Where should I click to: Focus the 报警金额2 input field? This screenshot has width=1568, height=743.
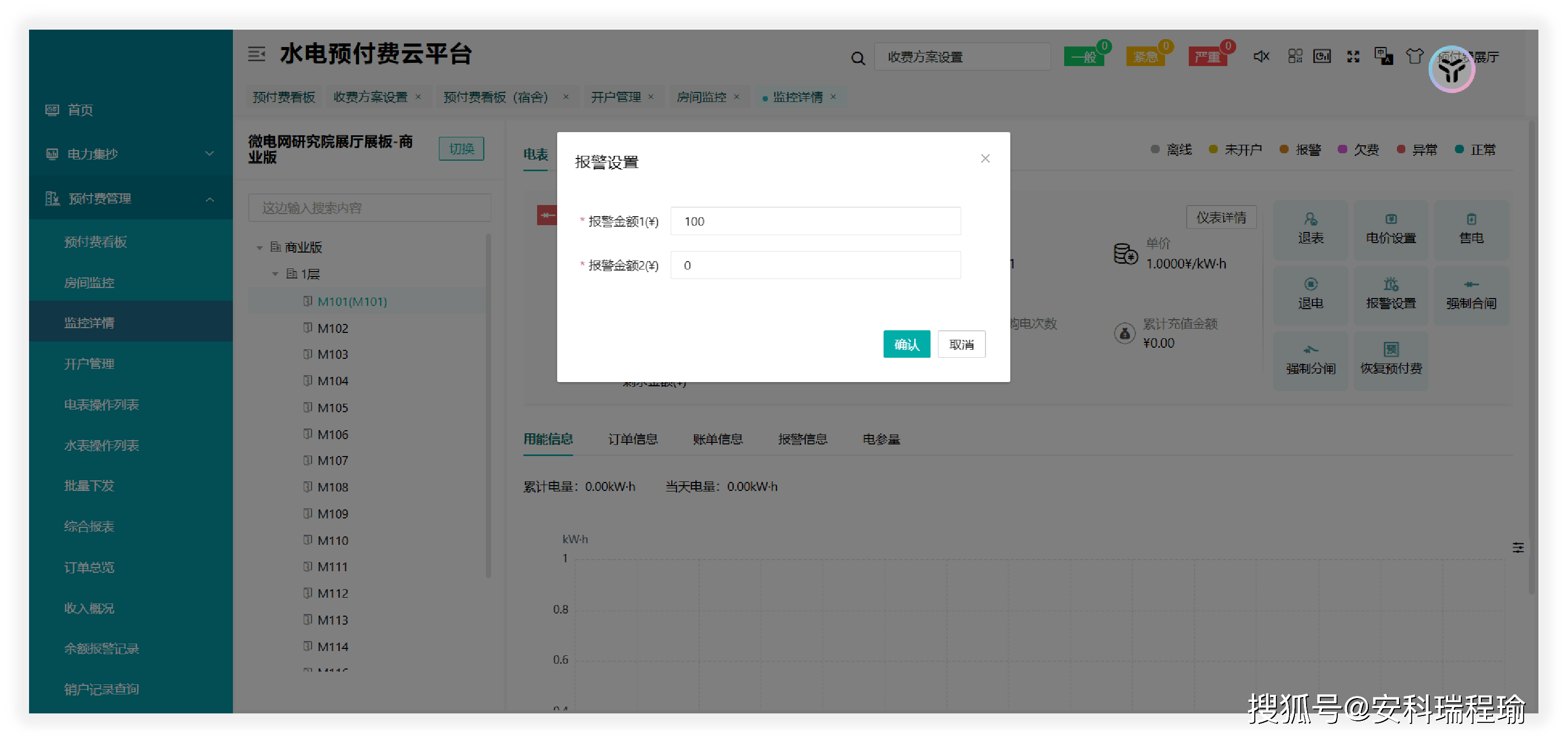pyautogui.click(x=815, y=265)
